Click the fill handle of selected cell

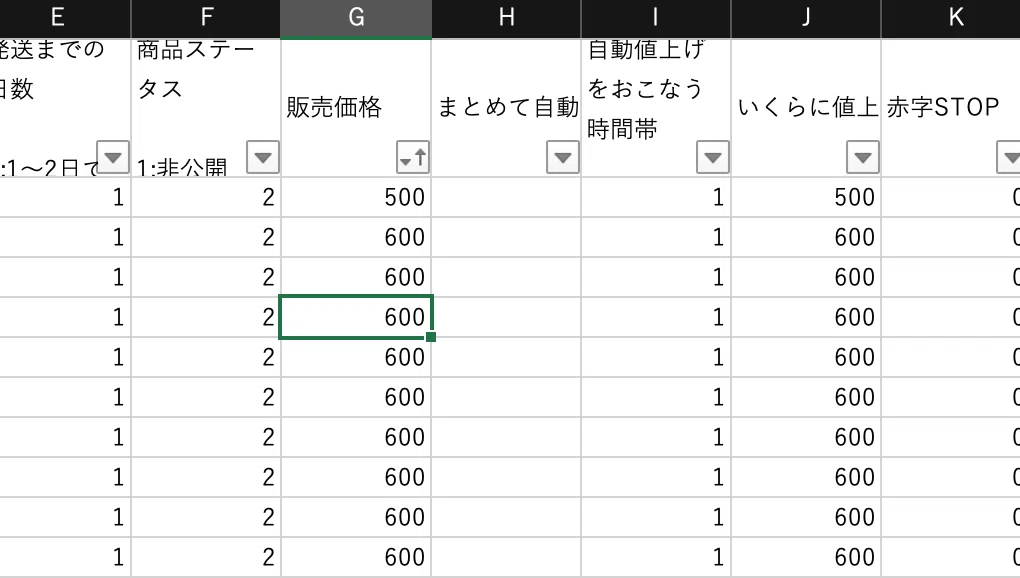click(431, 337)
